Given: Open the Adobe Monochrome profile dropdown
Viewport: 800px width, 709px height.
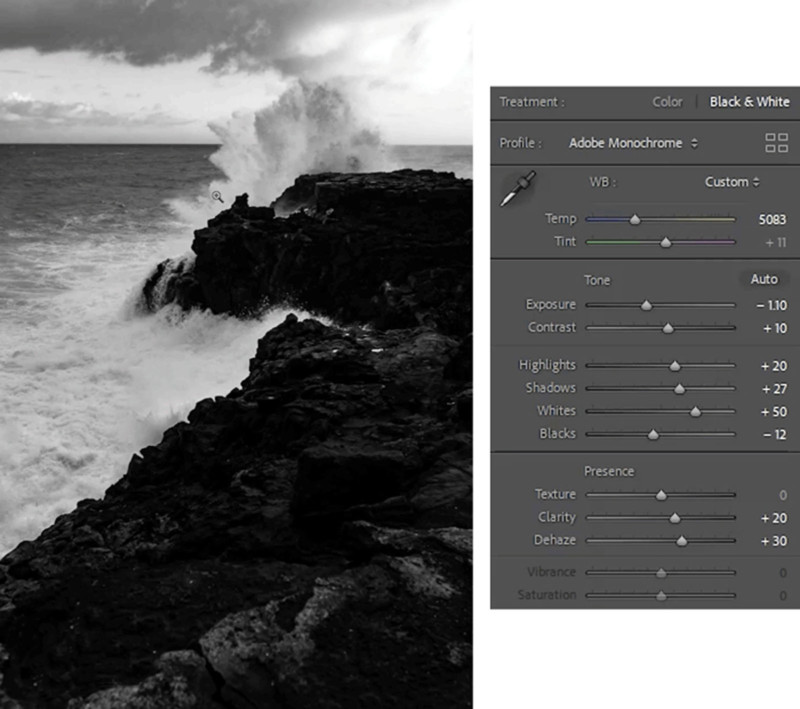Looking at the screenshot, I should pos(633,143).
